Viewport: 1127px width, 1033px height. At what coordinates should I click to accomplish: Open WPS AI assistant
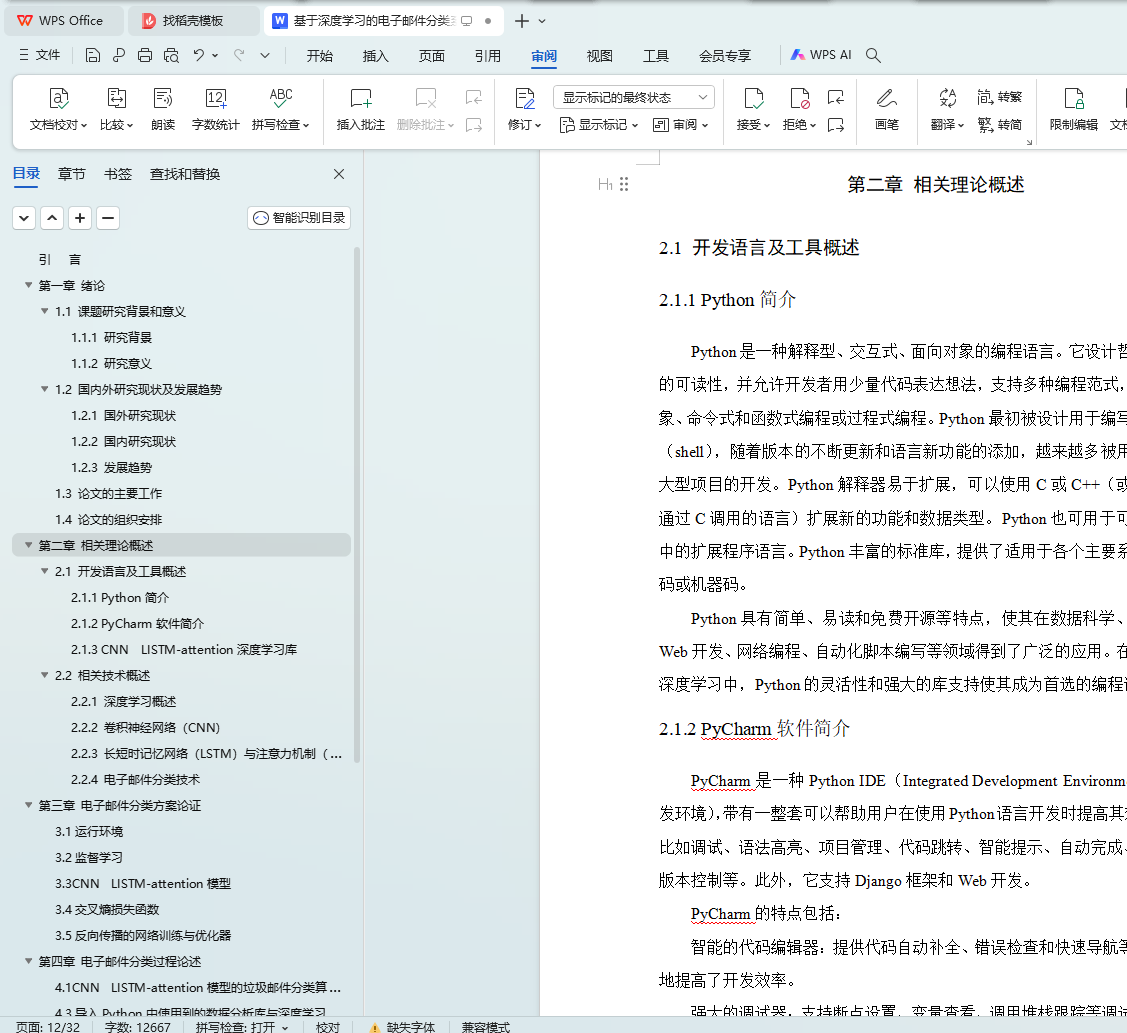coord(821,55)
